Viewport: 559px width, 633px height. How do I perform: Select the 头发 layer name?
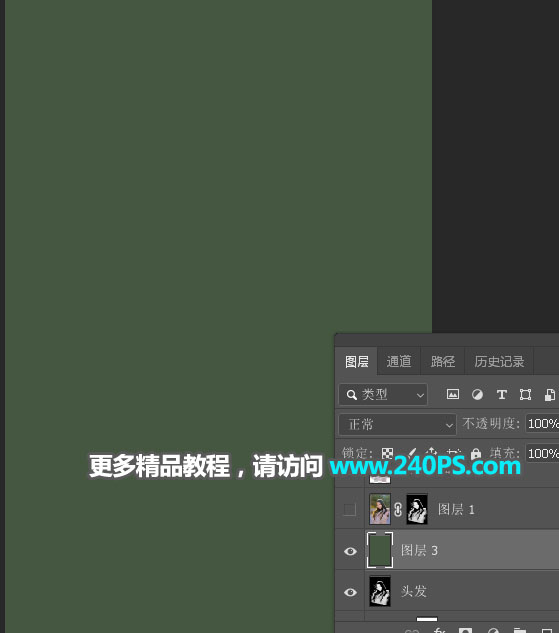[x=414, y=591]
